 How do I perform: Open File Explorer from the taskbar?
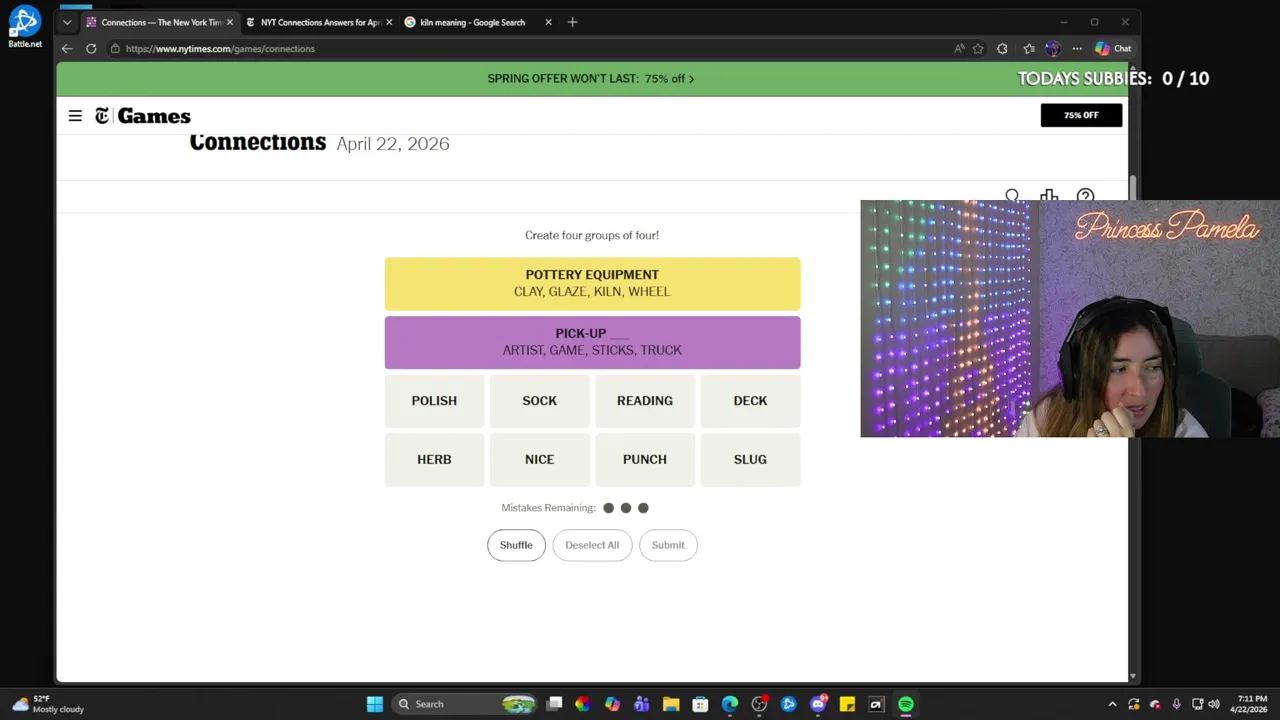pyautogui.click(x=671, y=704)
